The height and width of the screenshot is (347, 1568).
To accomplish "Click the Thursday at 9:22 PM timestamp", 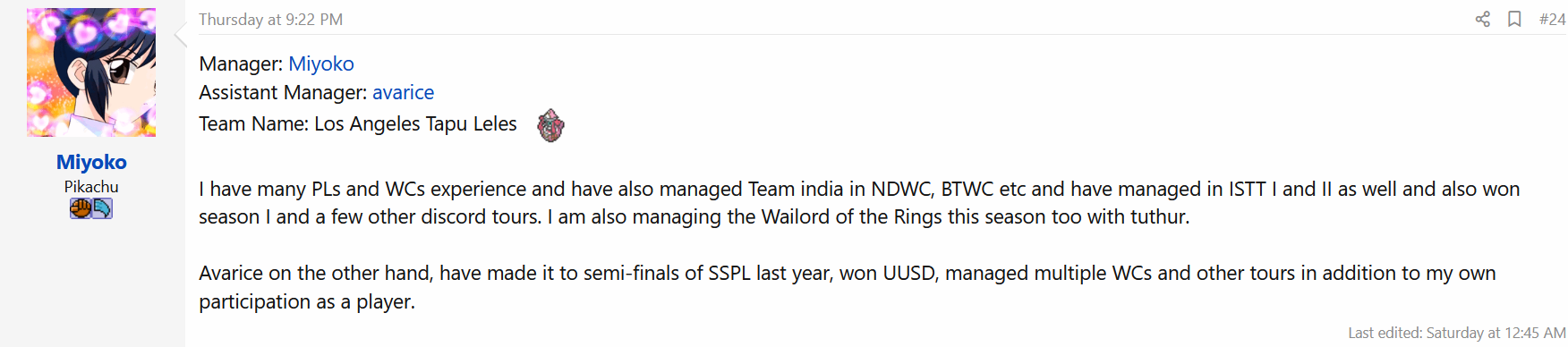I will 270,19.
